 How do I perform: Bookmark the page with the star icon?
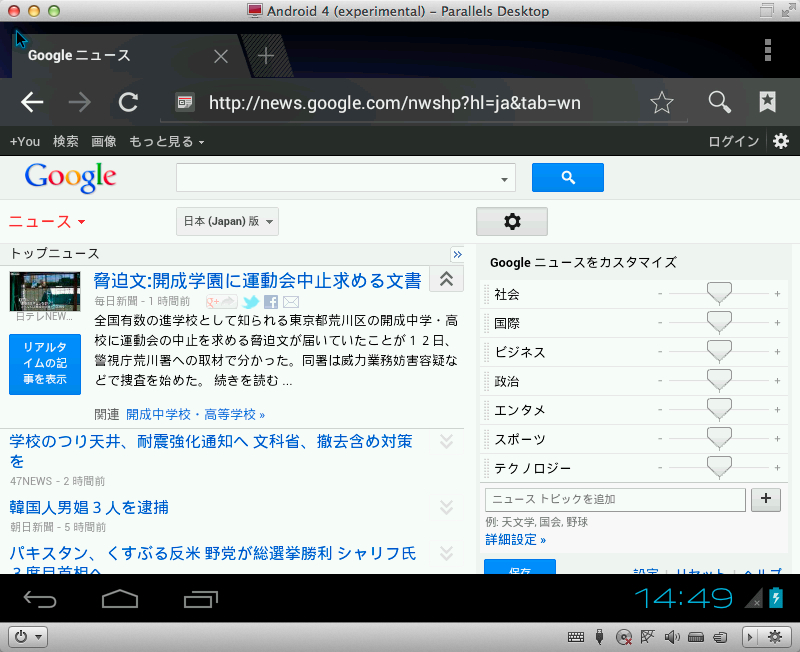click(662, 103)
